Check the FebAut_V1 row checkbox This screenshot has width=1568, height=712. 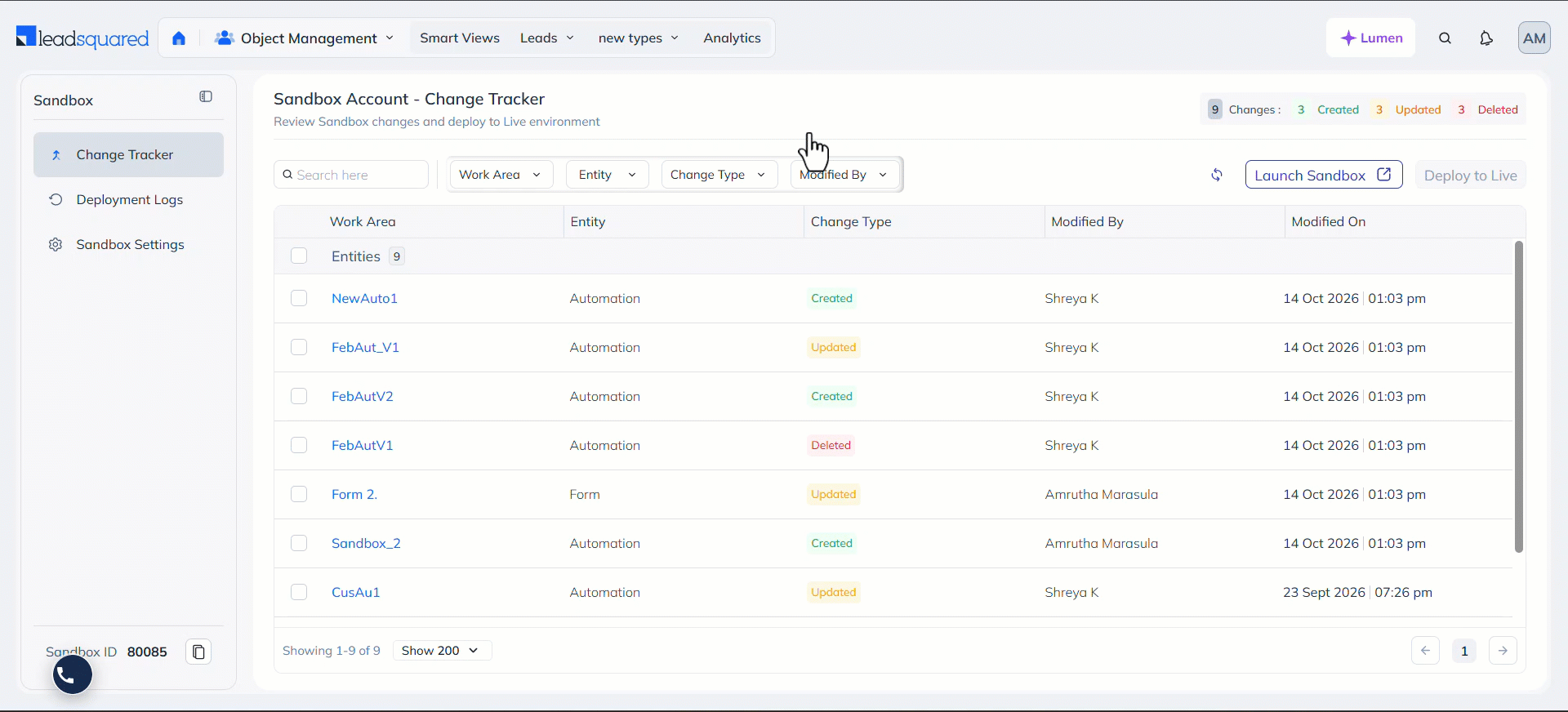pos(299,348)
